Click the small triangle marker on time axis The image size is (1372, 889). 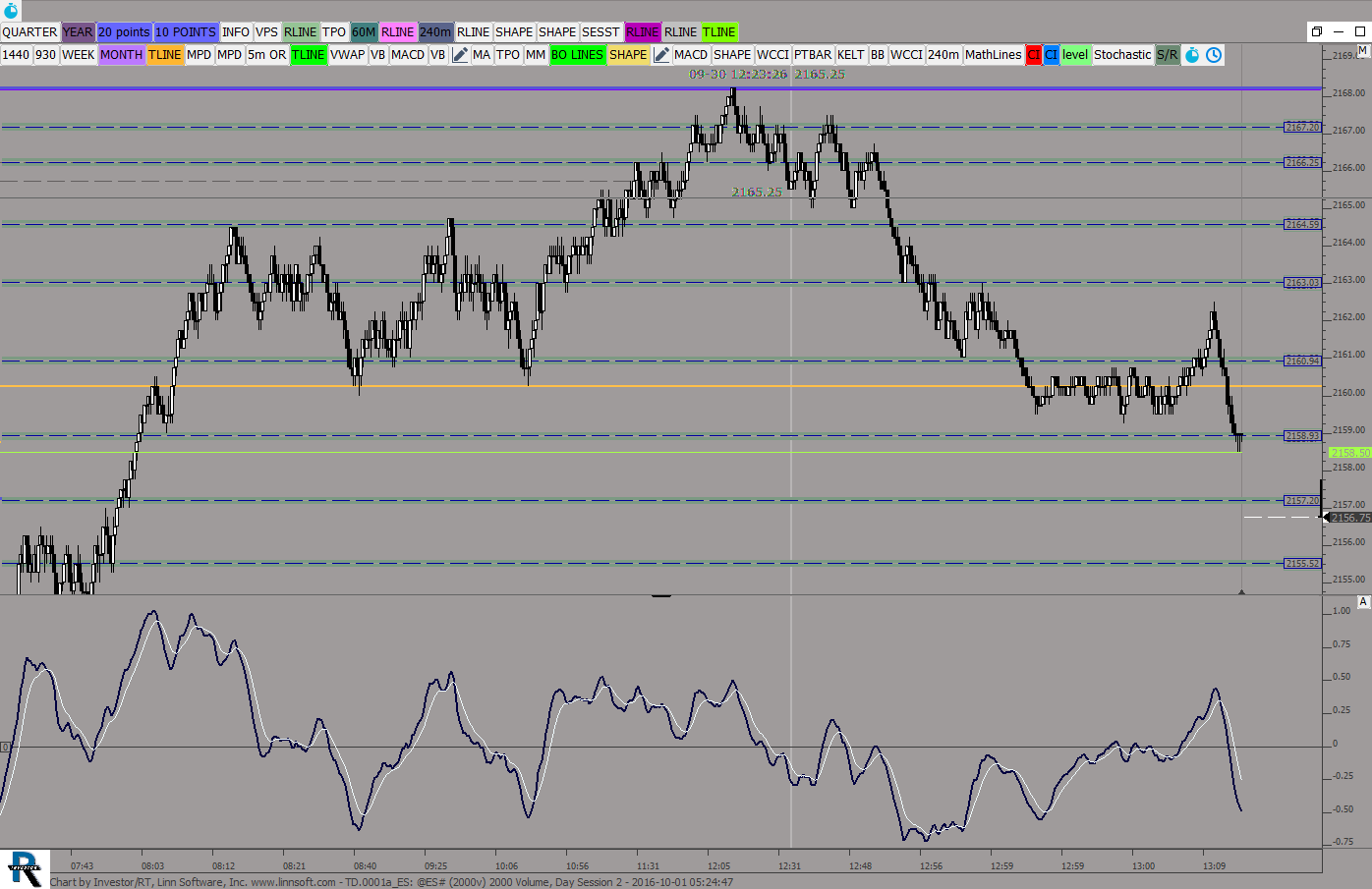1241,591
